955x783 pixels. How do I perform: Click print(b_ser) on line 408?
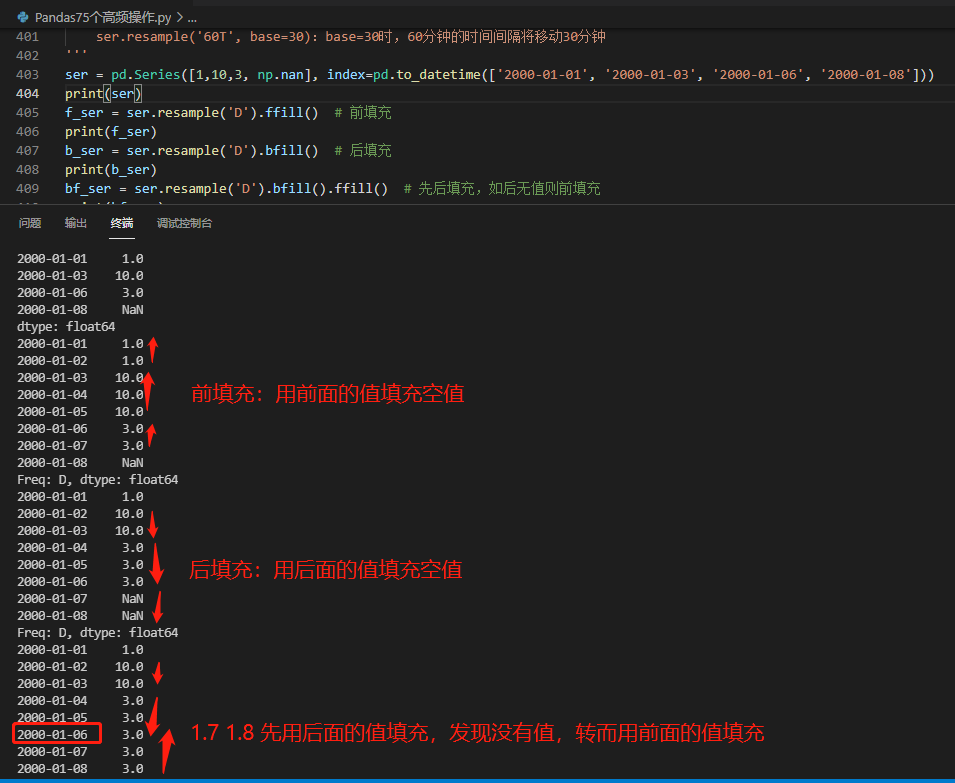tap(111, 169)
